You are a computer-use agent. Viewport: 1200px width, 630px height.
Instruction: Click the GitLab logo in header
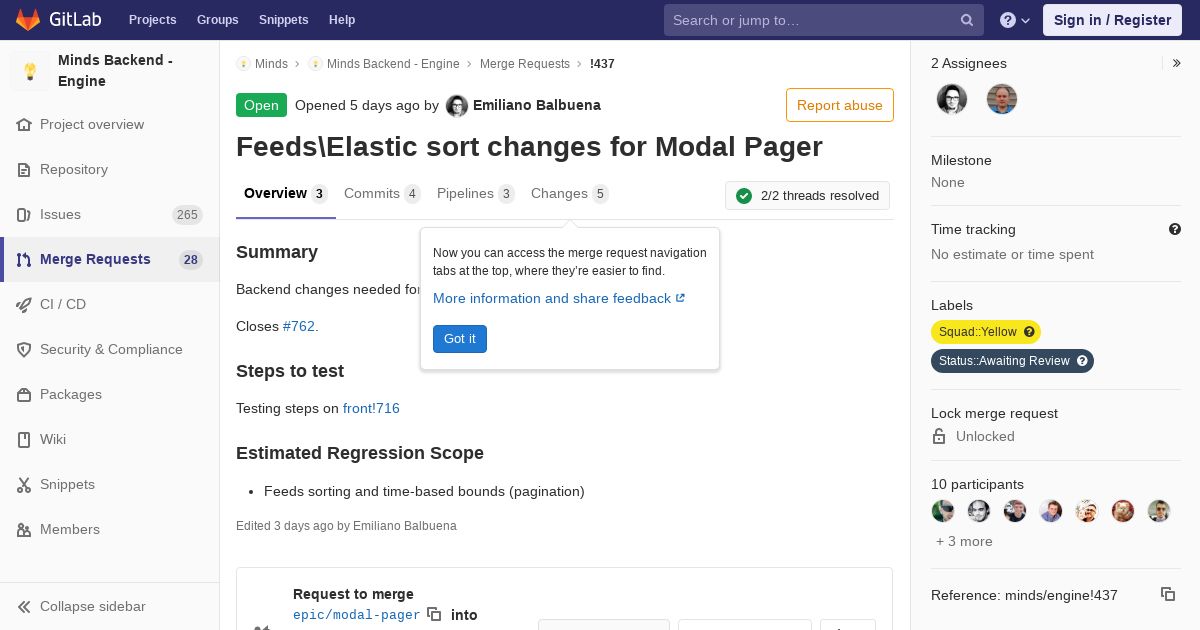click(x=58, y=20)
